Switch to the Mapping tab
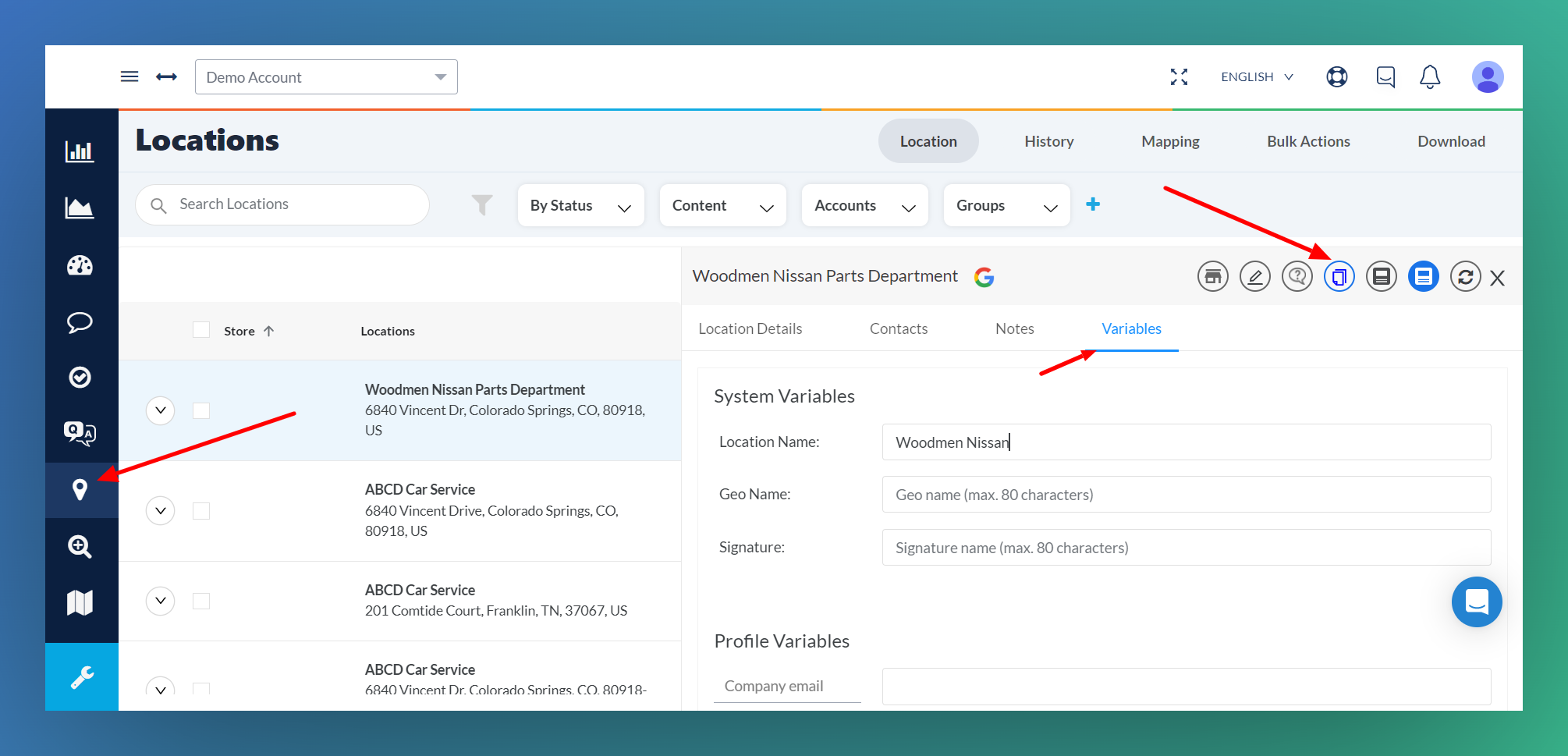 1170,141
